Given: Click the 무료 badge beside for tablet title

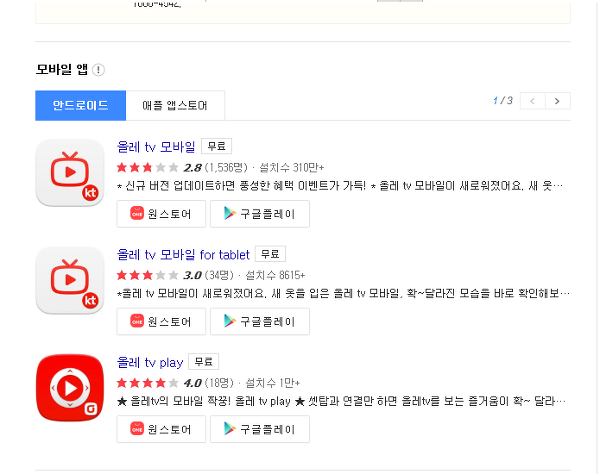Looking at the screenshot, I should click(x=270, y=254).
